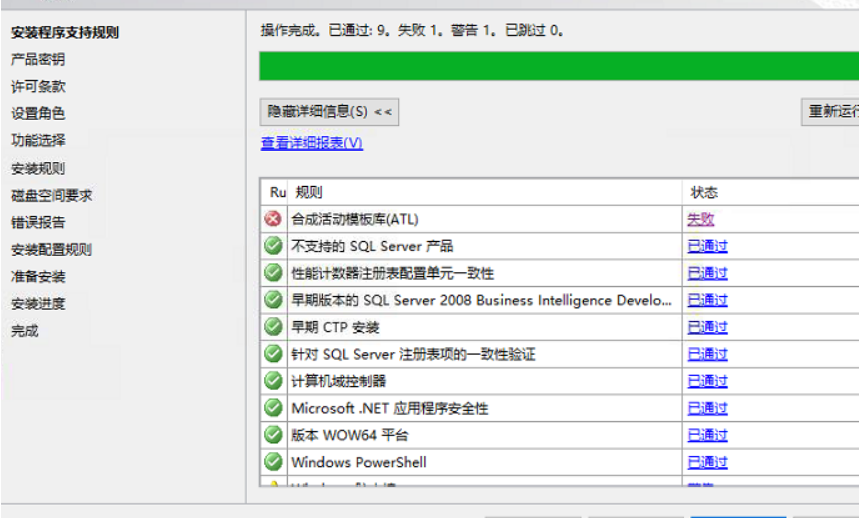Select 功能选择 step in left sidebar
The height and width of the screenshot is (518, 859).
[38, 141]
